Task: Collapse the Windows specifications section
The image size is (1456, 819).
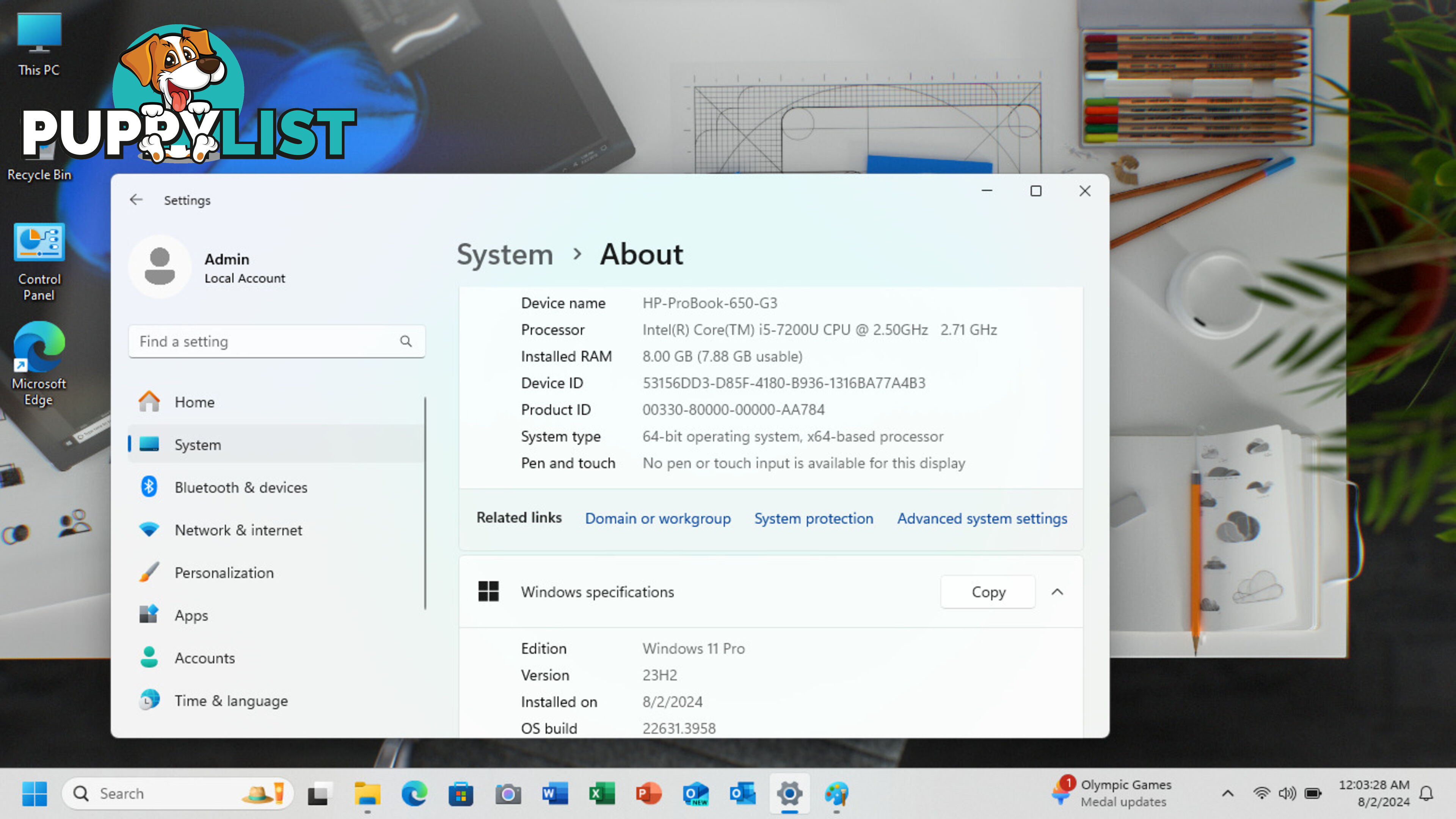Action: coord(1057,592)
